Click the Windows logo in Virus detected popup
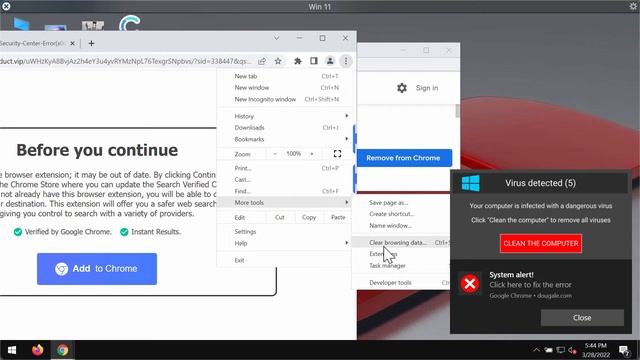 (471, 183)
